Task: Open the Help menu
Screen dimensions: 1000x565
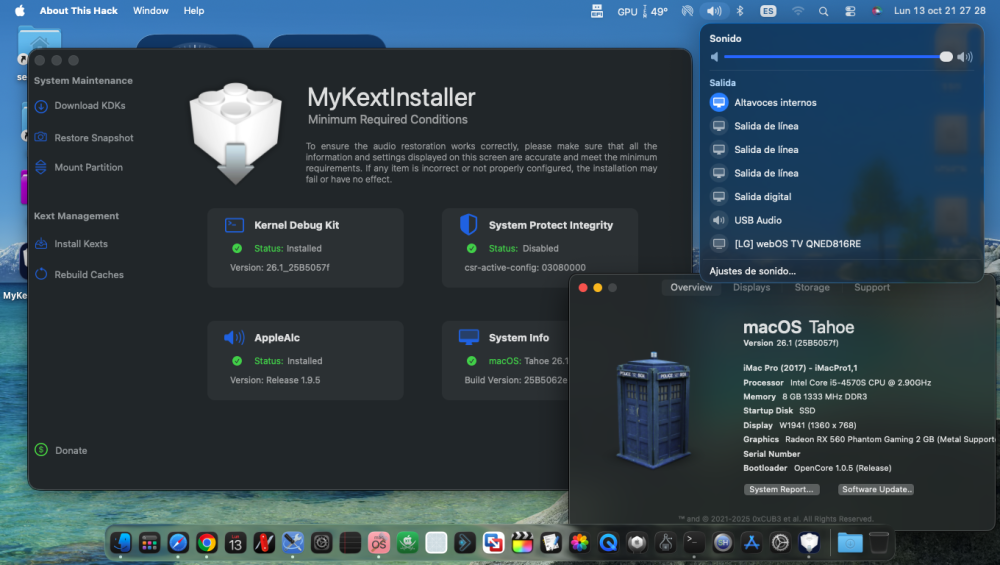Action: [194, 11]
